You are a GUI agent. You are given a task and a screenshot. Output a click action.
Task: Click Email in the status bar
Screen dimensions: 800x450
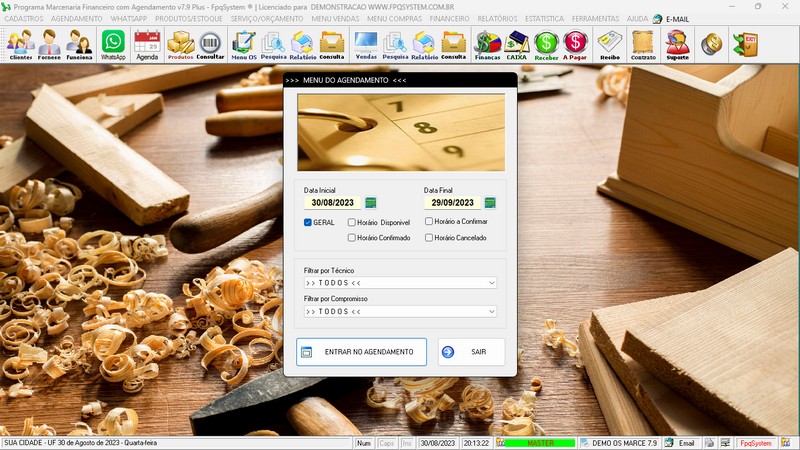pyautogui.click(x=686, y=443)
